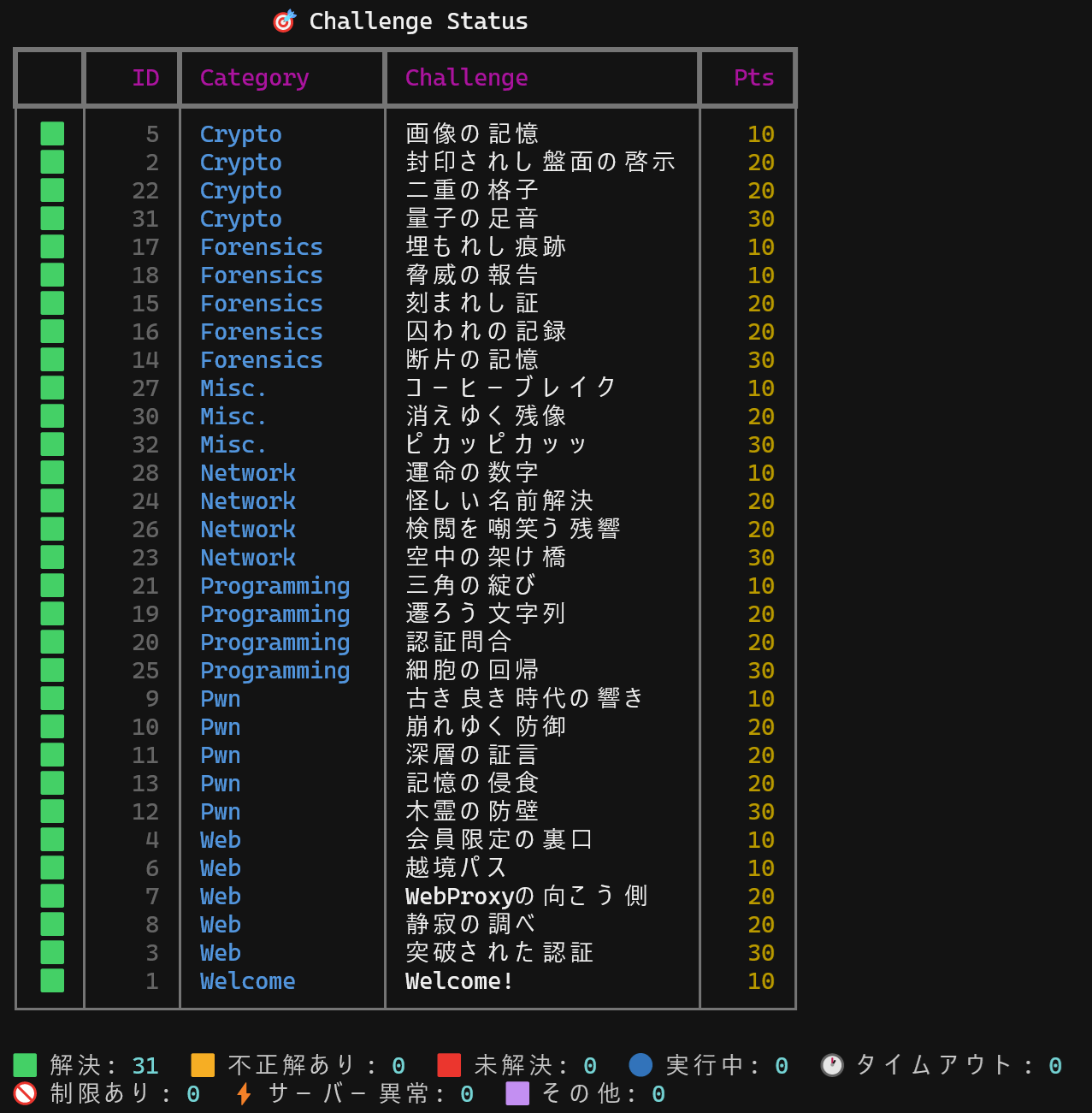The image size is (1092, 1113).
Task: Click status square for 量子の足音 row
Action: [52, 218]
